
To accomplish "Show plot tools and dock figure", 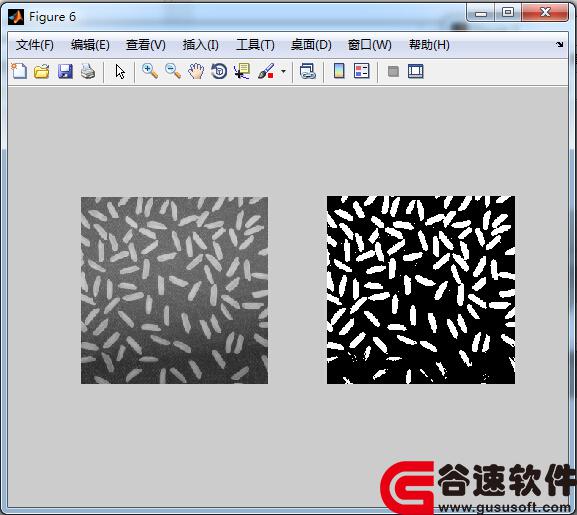I will coord(416,71).
